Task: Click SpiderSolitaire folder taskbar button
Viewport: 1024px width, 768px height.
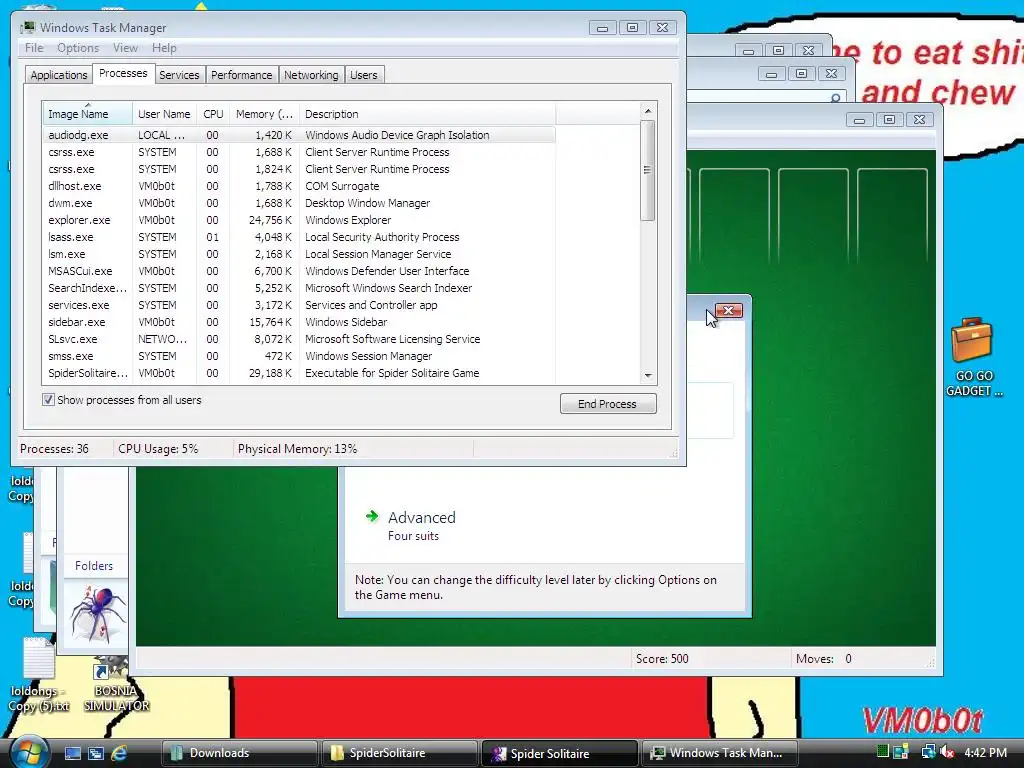Action: [x=399, y=753]
